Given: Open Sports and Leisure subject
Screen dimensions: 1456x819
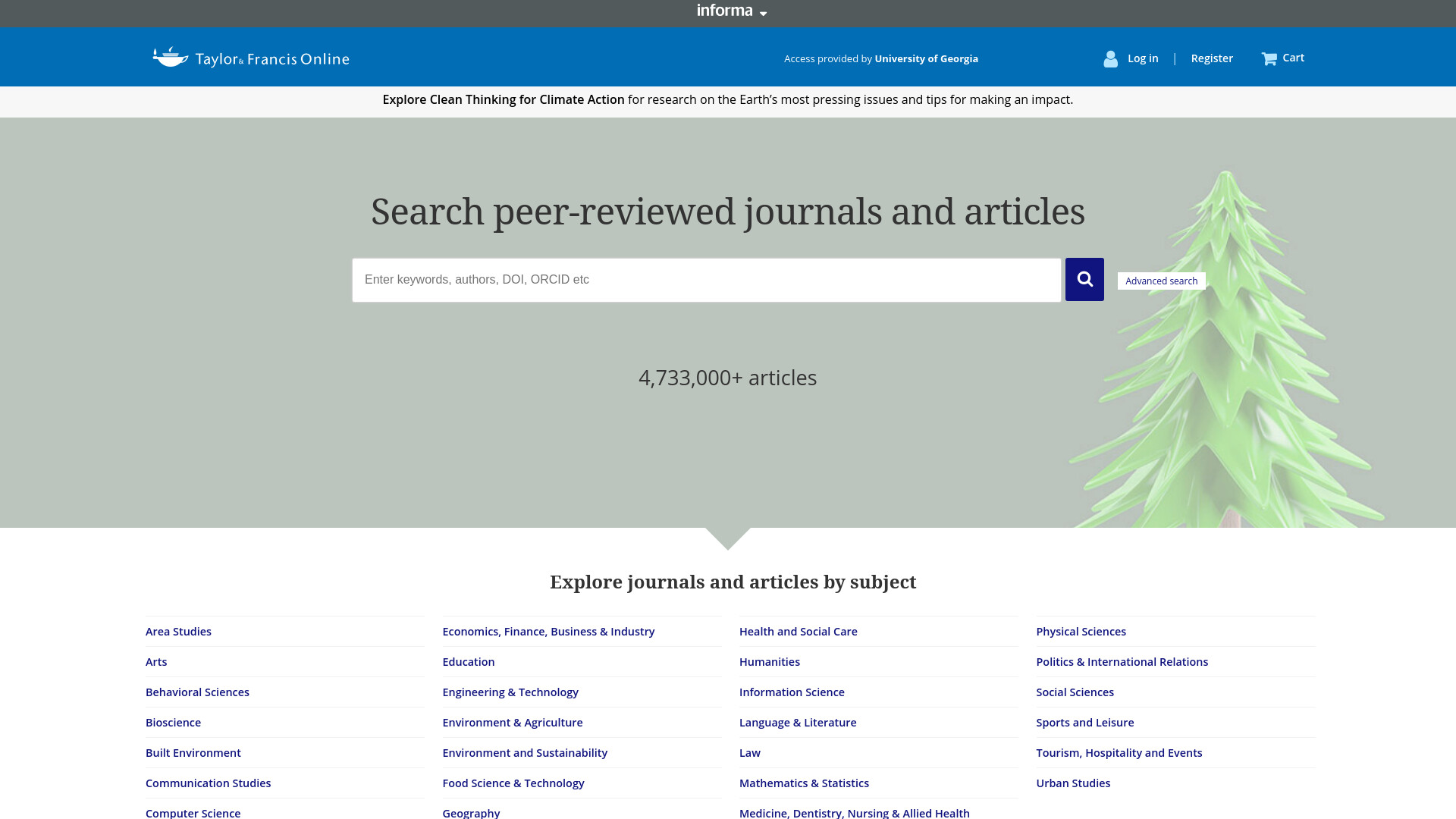Looking at the screenshot, I should [x=1085, y=723].
